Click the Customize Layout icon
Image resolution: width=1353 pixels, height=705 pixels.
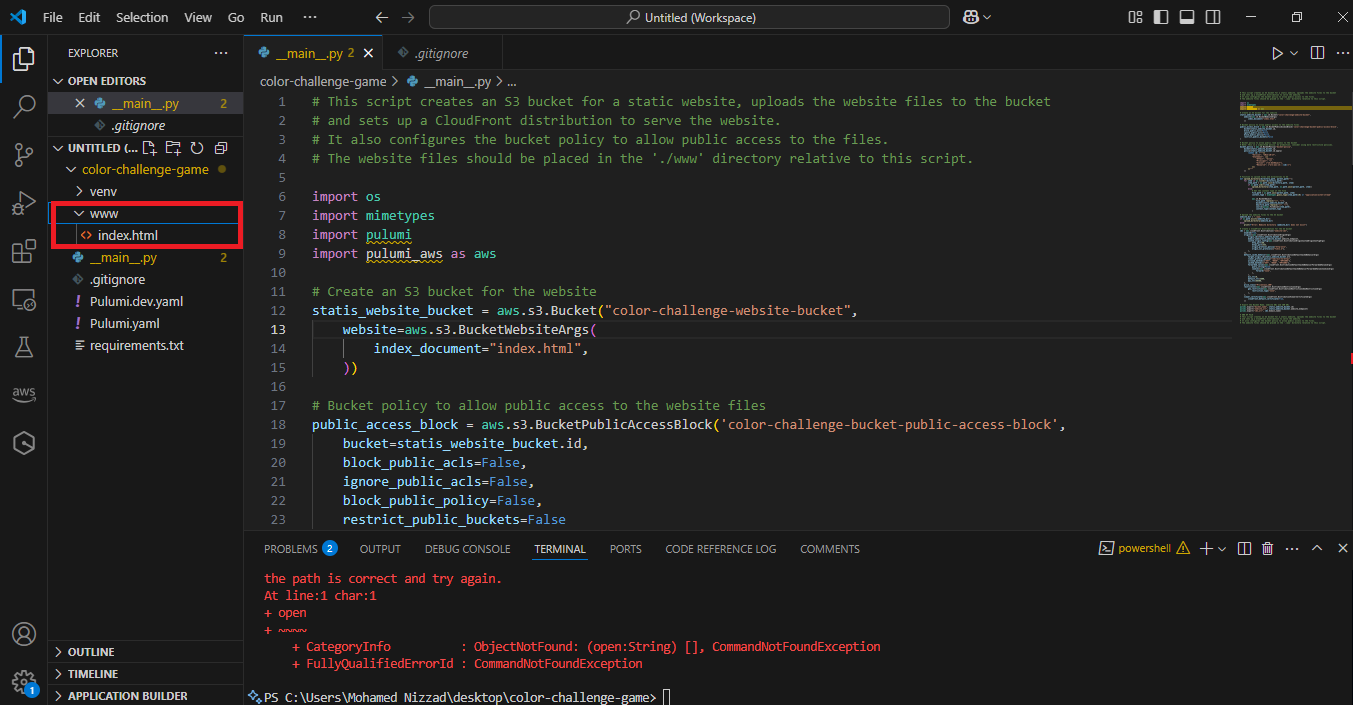pyautogui.click(x=1135, y=17)
